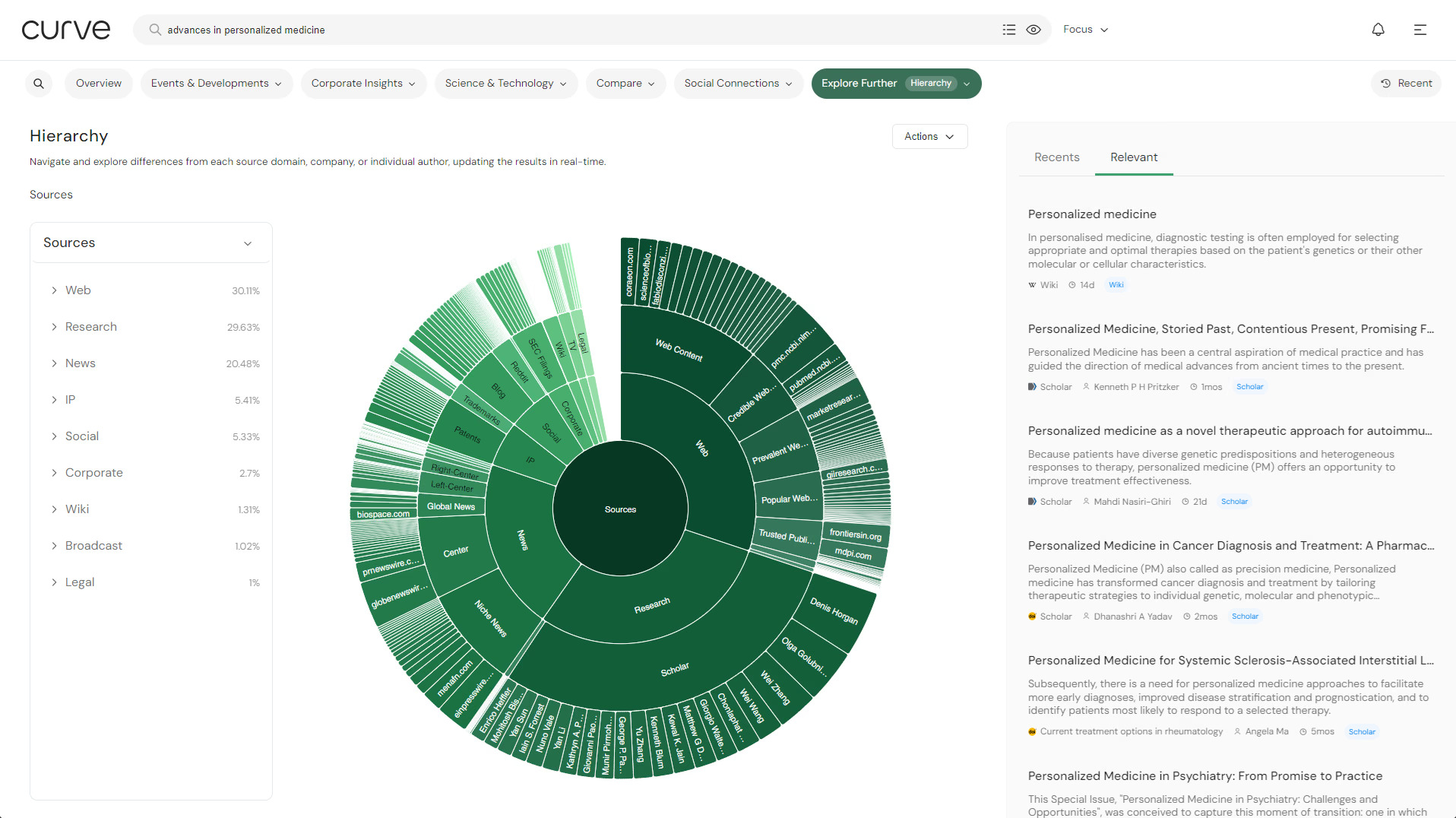Click the scholar source icon on Yadav result

(x=1032, y=617)
